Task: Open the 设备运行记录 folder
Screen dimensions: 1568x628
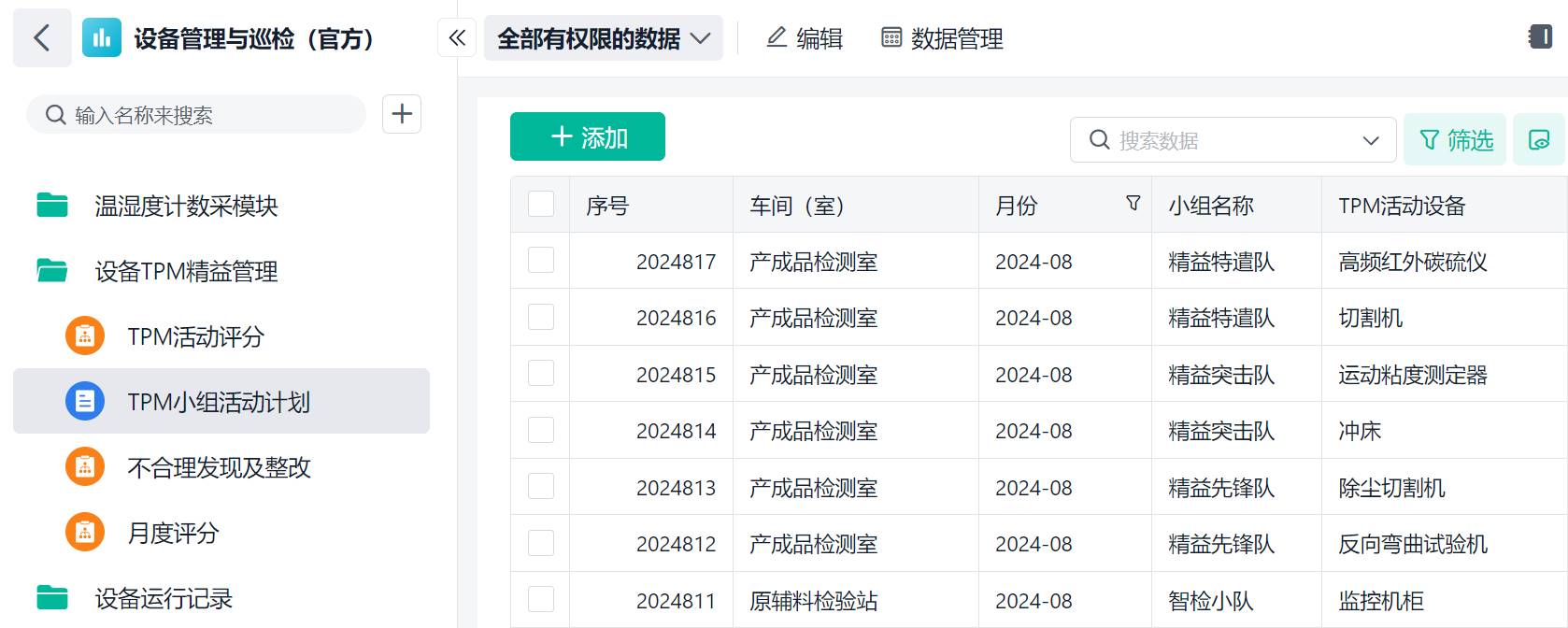Action: [x=164, y=598]
